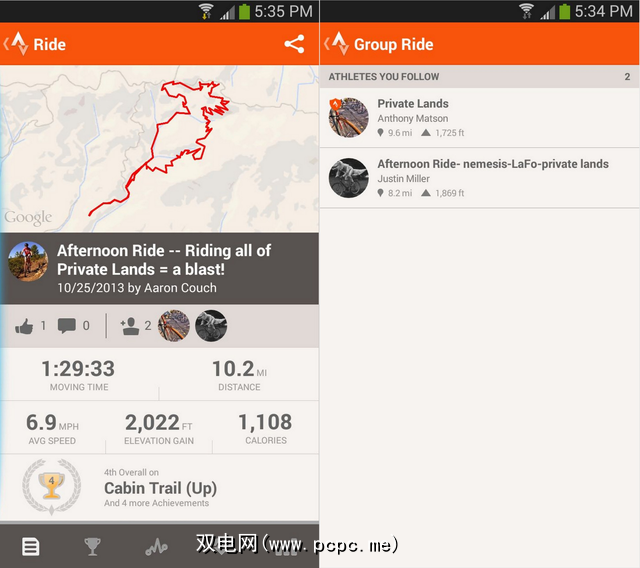Tap the Athletes You Follow header
The height and width of the screenshot is (568, 640).
click(480, 77)
